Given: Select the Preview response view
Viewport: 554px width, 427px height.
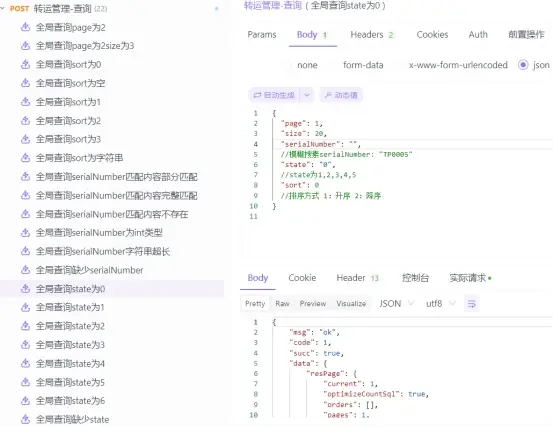Looking at the screenshot, I should tap(313, 304).
